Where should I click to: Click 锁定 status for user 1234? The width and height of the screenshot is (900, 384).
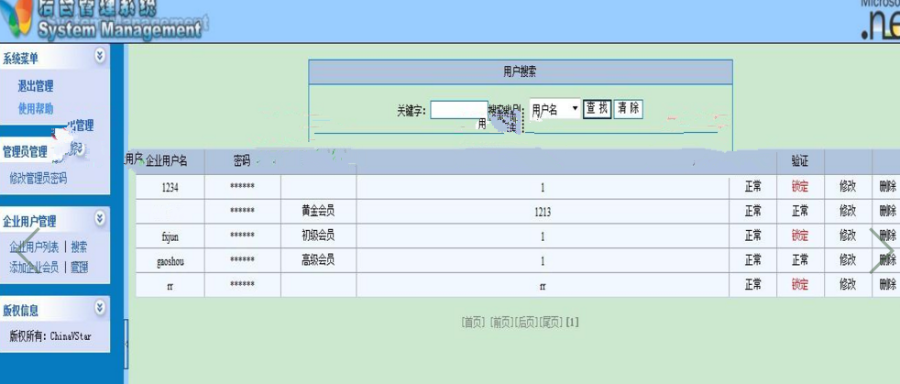click(800, 187)
